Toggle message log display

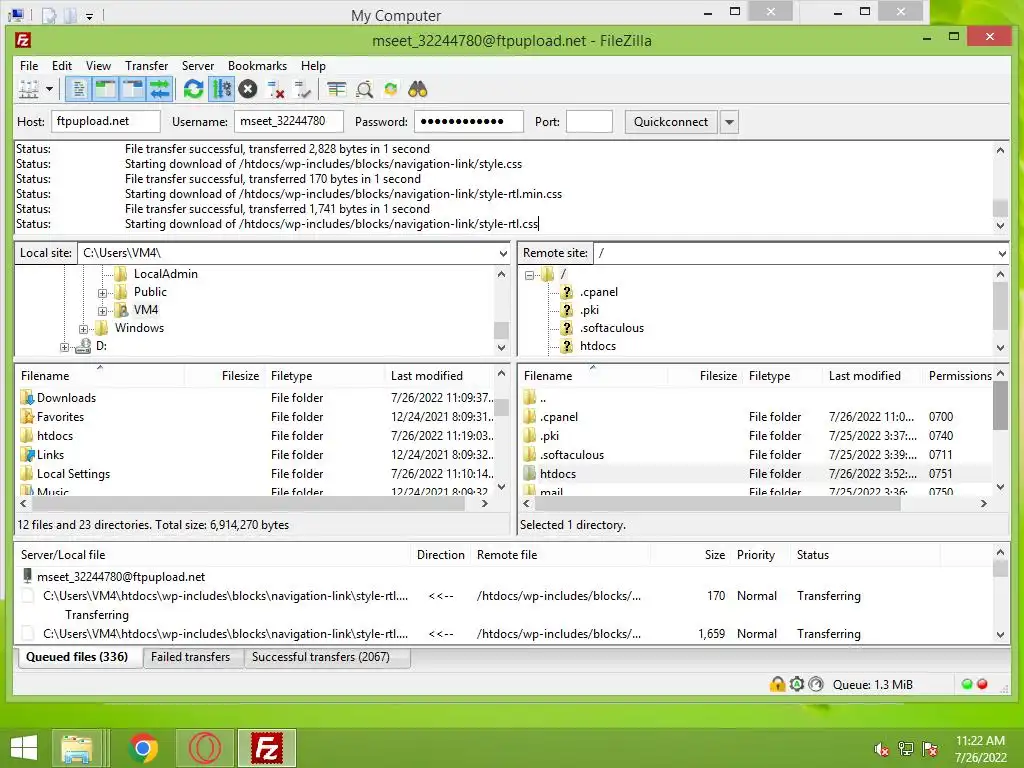(78, 89)
